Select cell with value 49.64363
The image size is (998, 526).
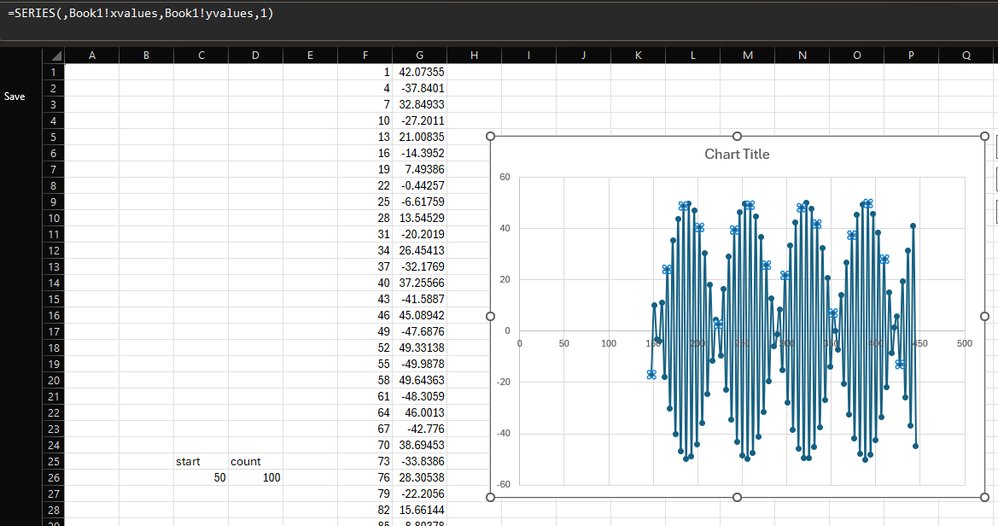pos(419,380)
